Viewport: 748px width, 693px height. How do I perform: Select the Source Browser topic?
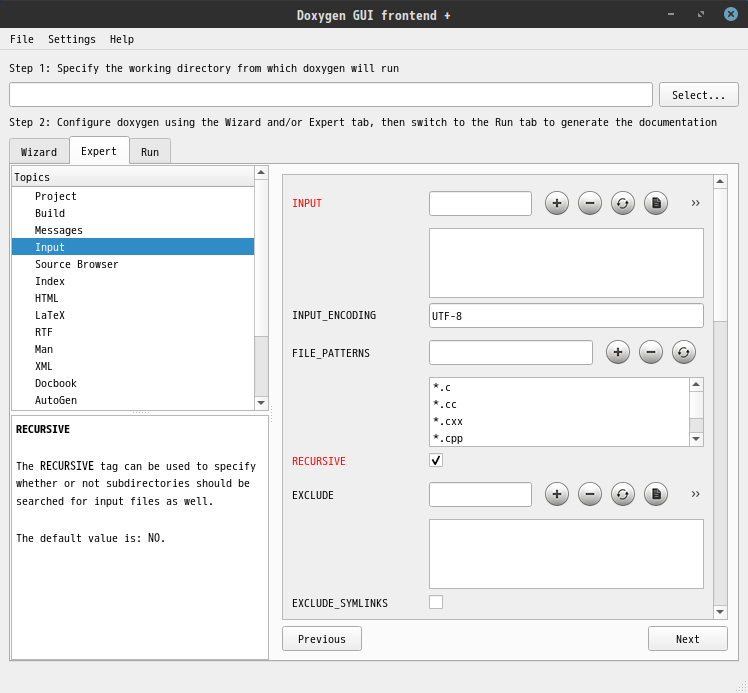tap(133, 264)
